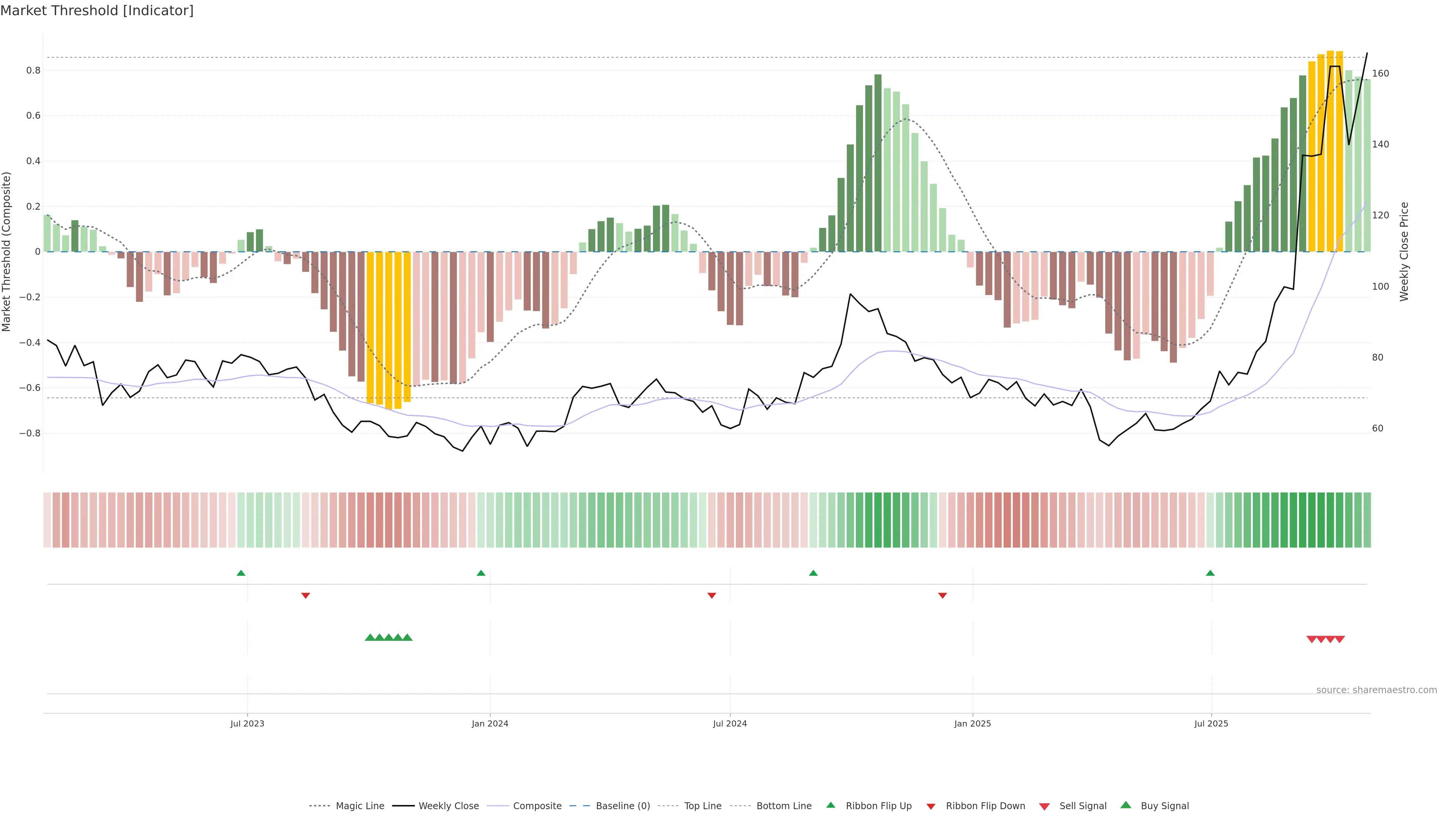Click the Buy Signal legend icon
The width and height of the screenshot is (1456, 819).
click(x=1126, y=805)
